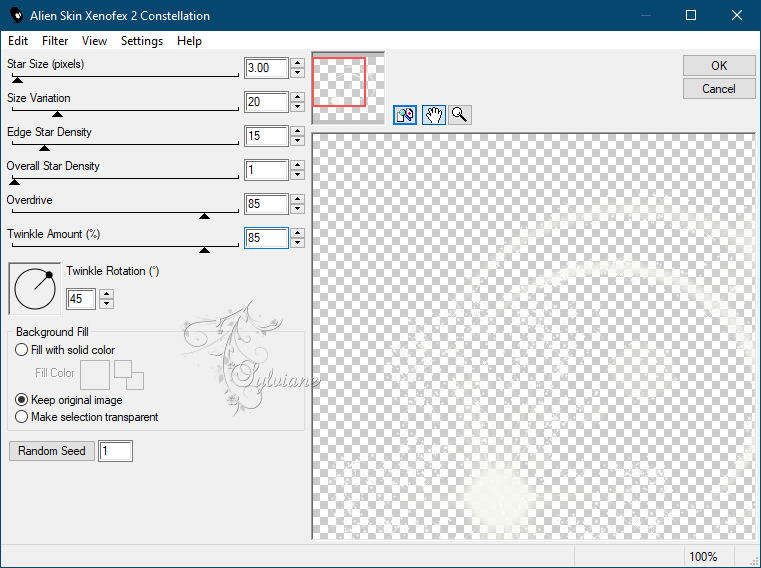Viewport: 761px width, 568px height.
Task: Open the View menu
Action: 94,41
